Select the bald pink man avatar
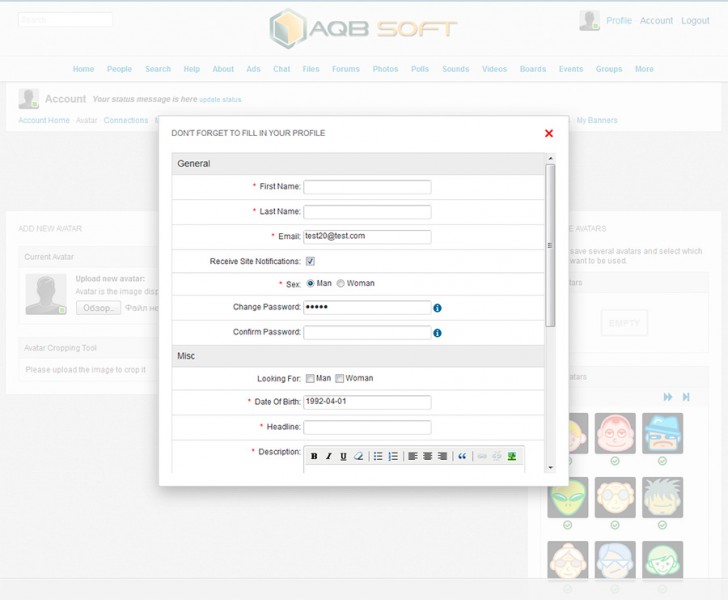Screen dimensions: 728x600 click(615, 433)
